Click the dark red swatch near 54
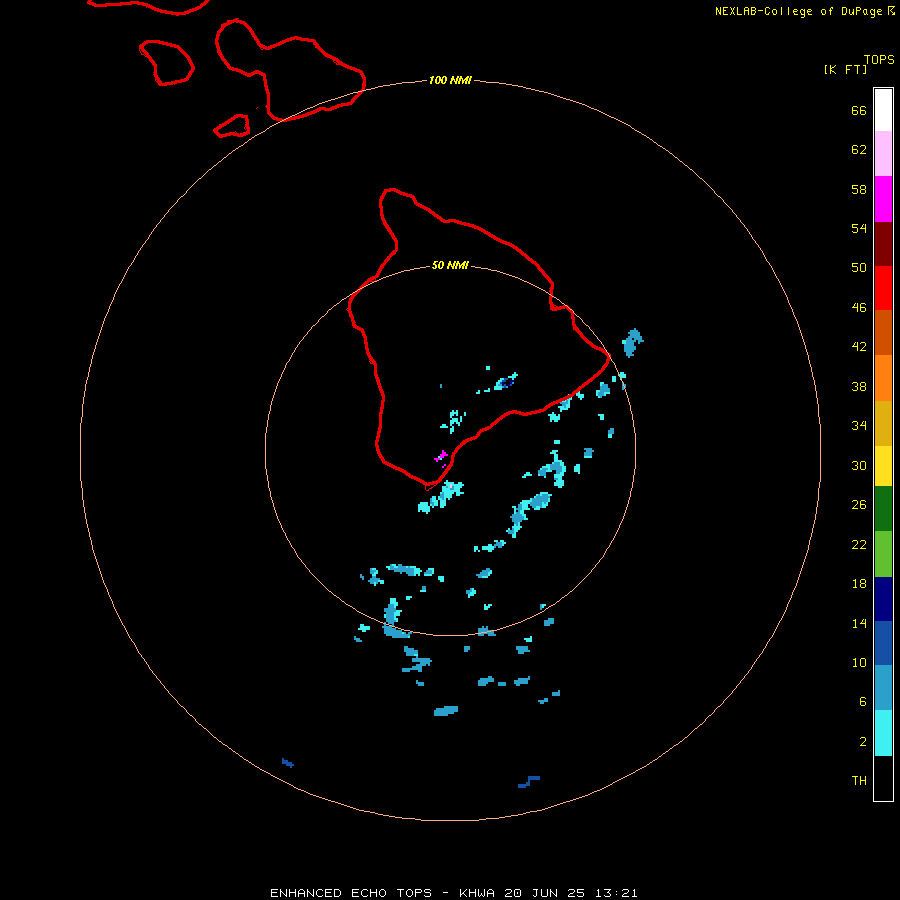The image size is (900, 900). (x=883, y=244)
